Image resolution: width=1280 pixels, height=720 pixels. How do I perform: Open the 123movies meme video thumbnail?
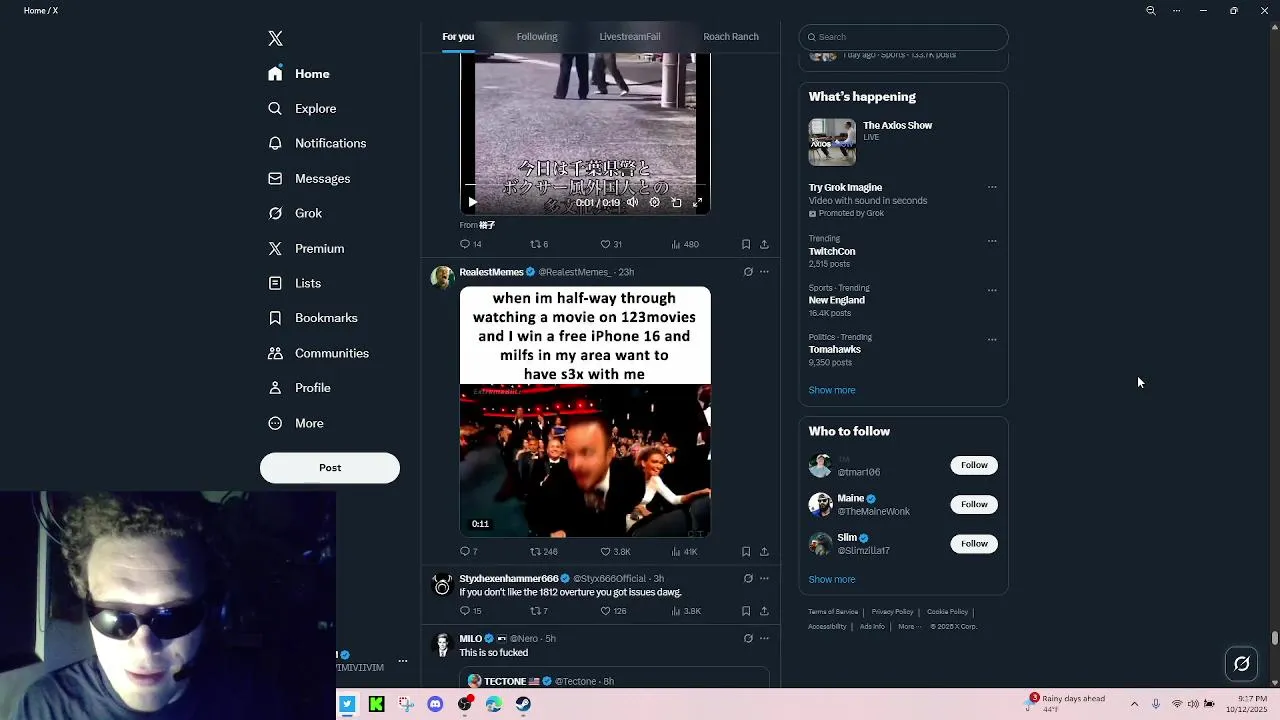click(585, 411)
